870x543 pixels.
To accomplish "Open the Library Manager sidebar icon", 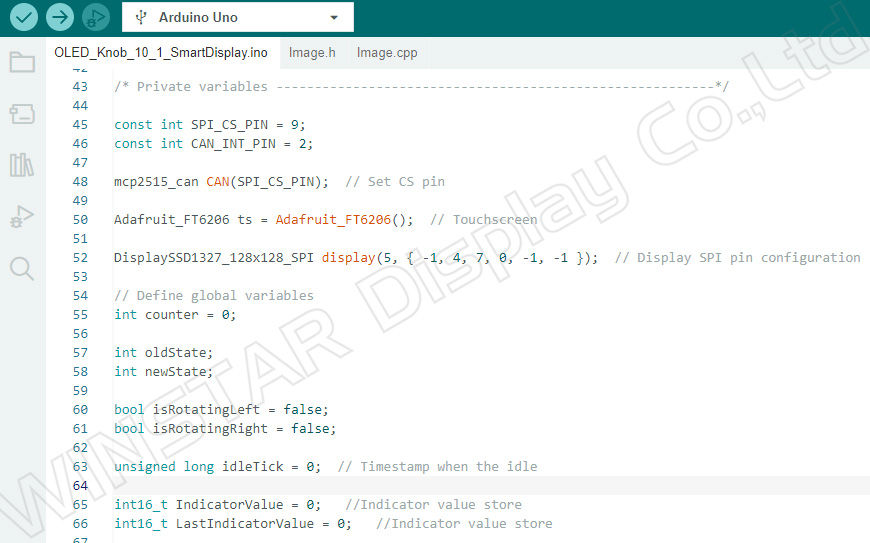I will pyautogui.click(x=22, y=165).
